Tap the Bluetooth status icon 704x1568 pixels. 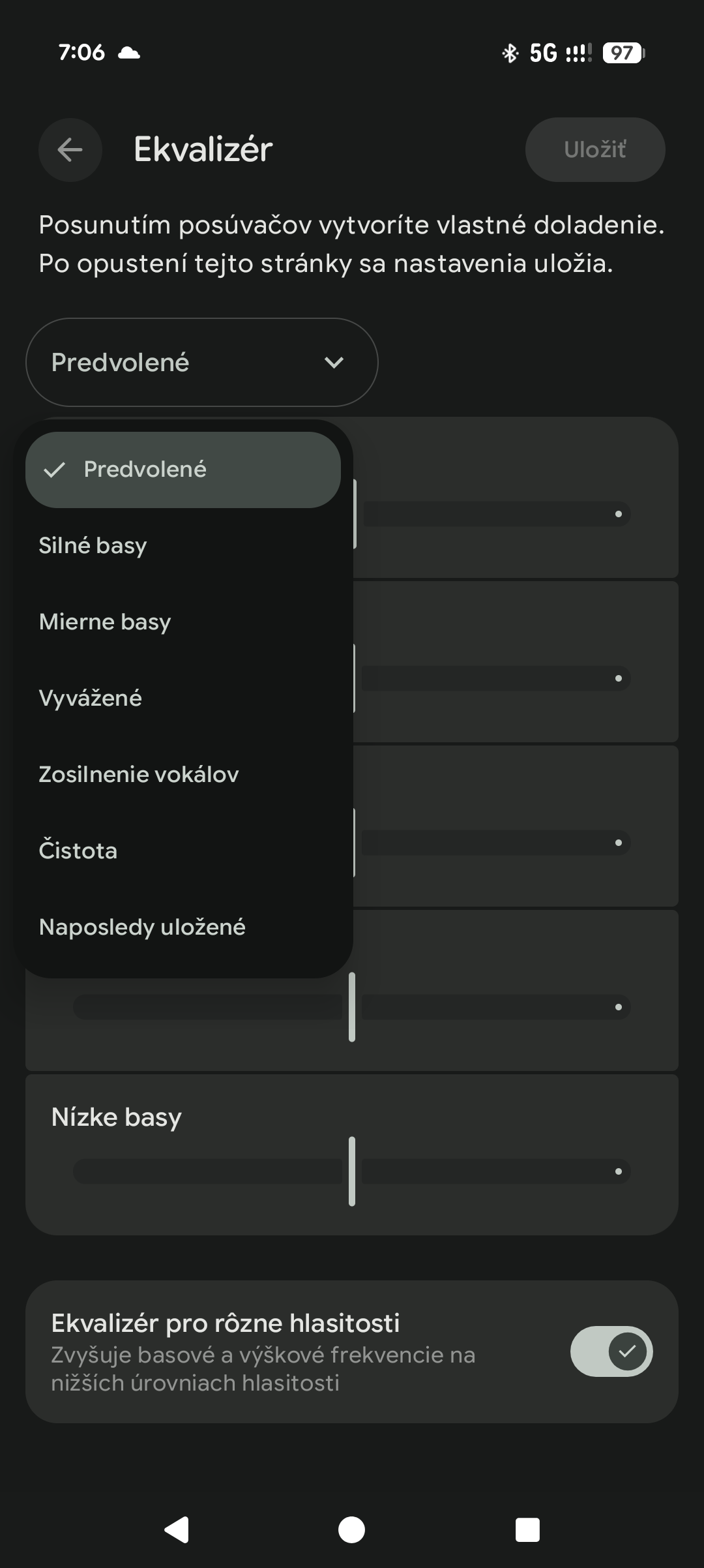(510, 53)
